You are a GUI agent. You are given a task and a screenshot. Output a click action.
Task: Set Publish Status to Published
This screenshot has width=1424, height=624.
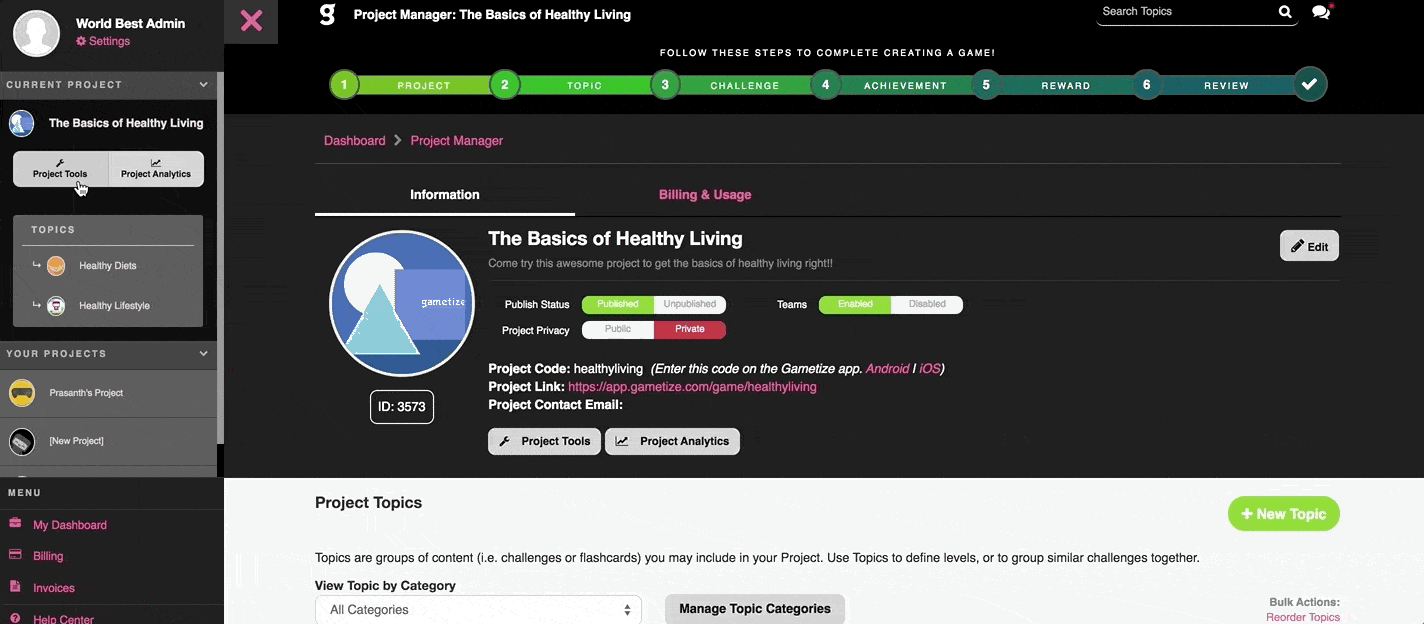(x=618, y=304)
